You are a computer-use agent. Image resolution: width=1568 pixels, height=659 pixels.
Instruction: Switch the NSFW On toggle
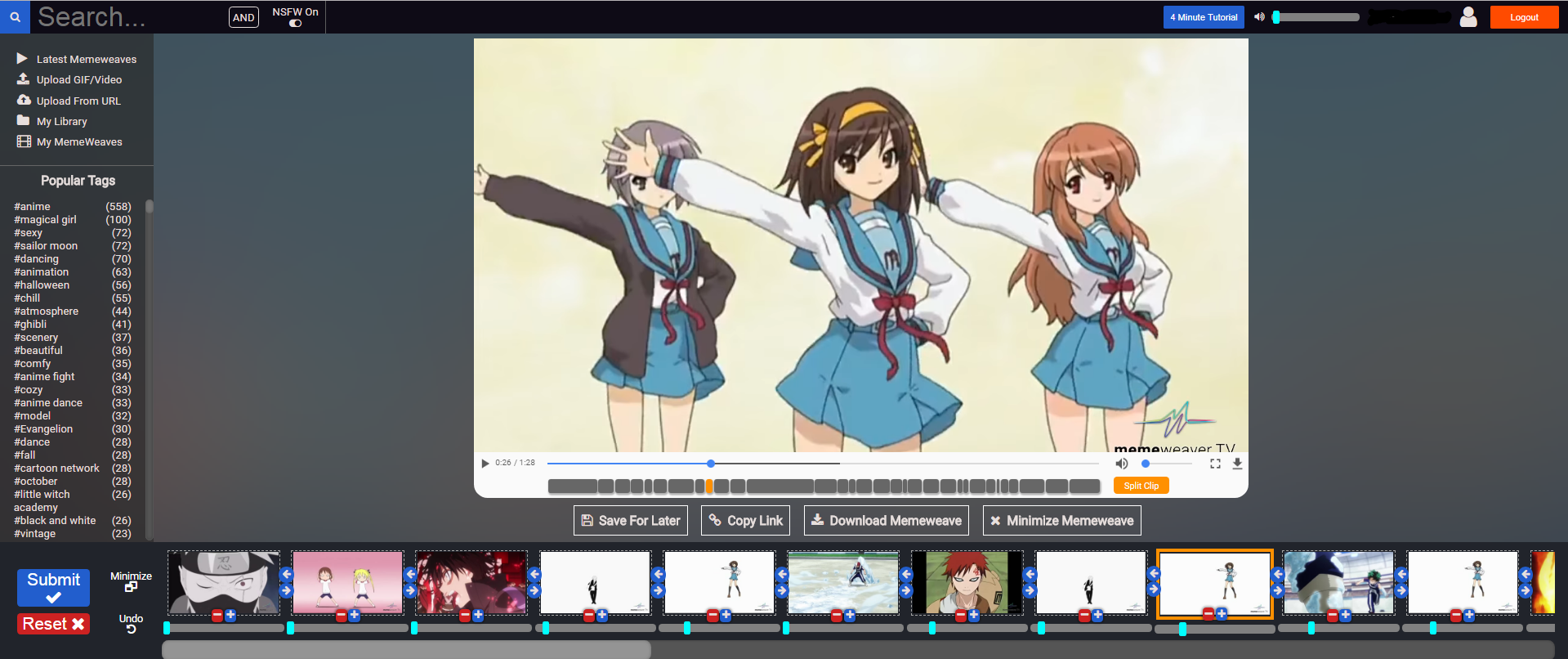click(x=295, y=23)
